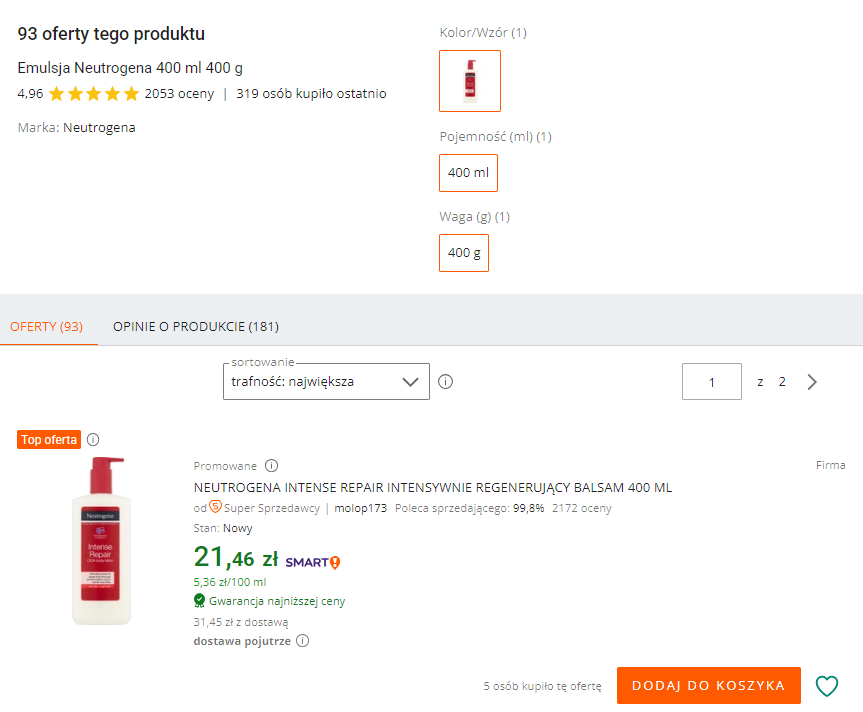Go to next page using right chevron
This screenshot has height=712, width=863.
pyautogui.click(x=811, y=381)
